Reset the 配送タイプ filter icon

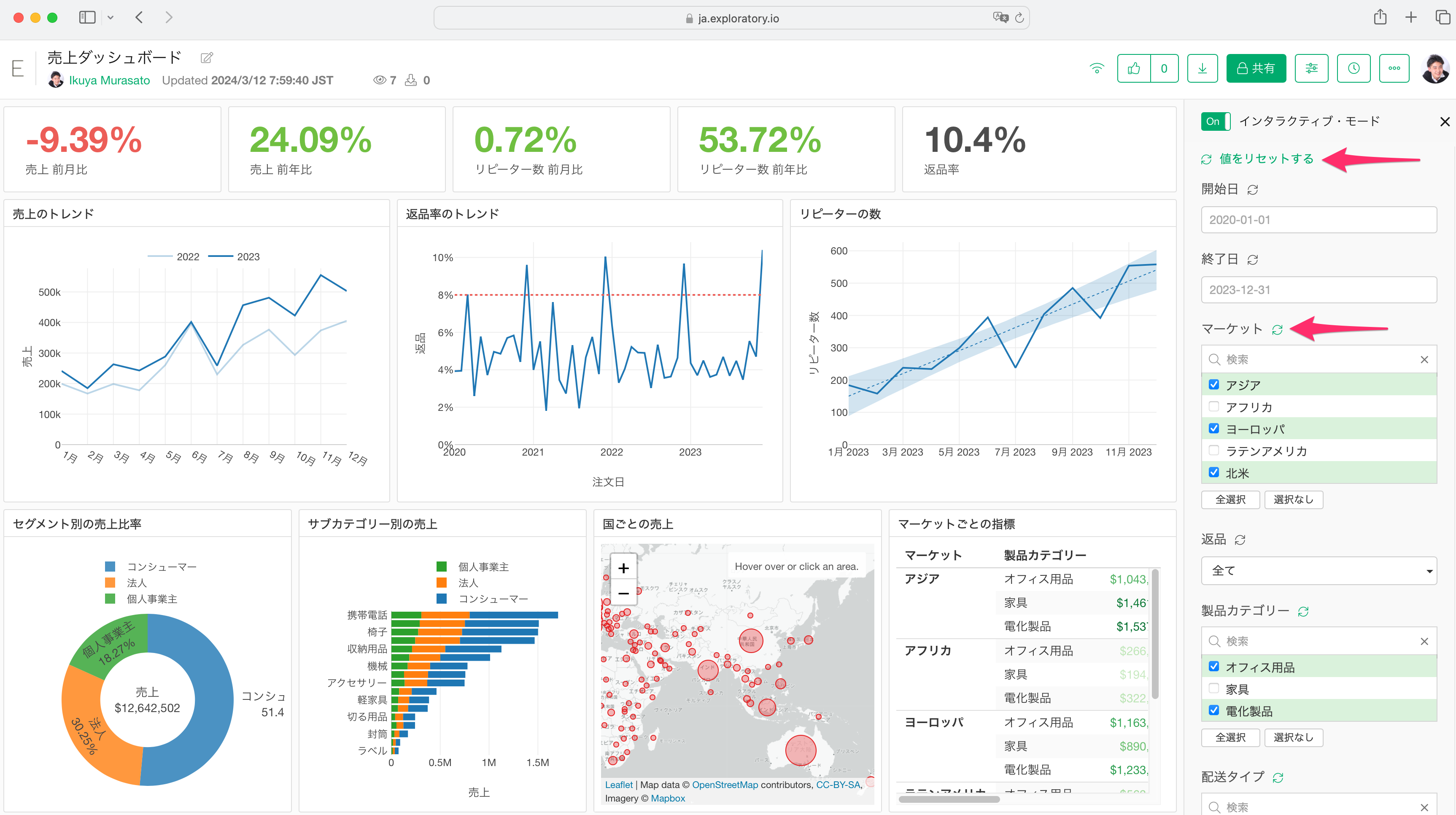pyautogui.click(x=1278, y=778)
